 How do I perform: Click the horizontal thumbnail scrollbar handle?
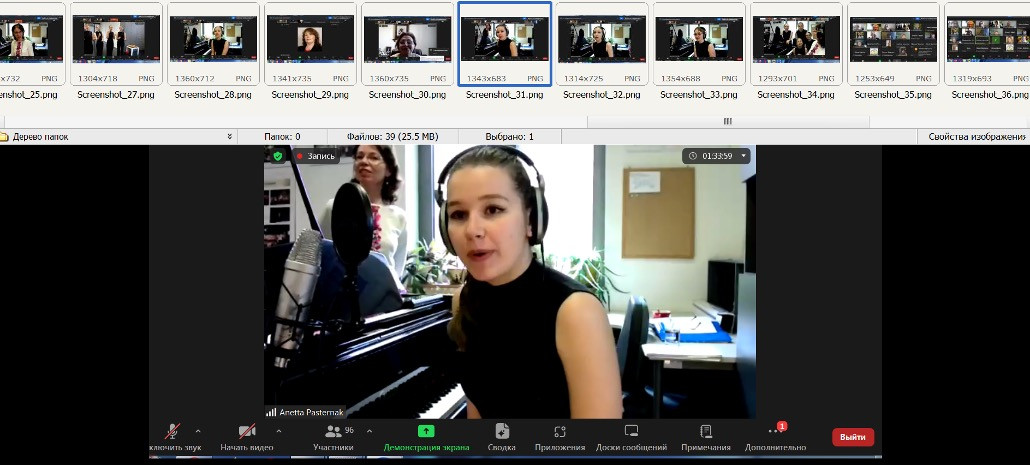pos(728,122)
